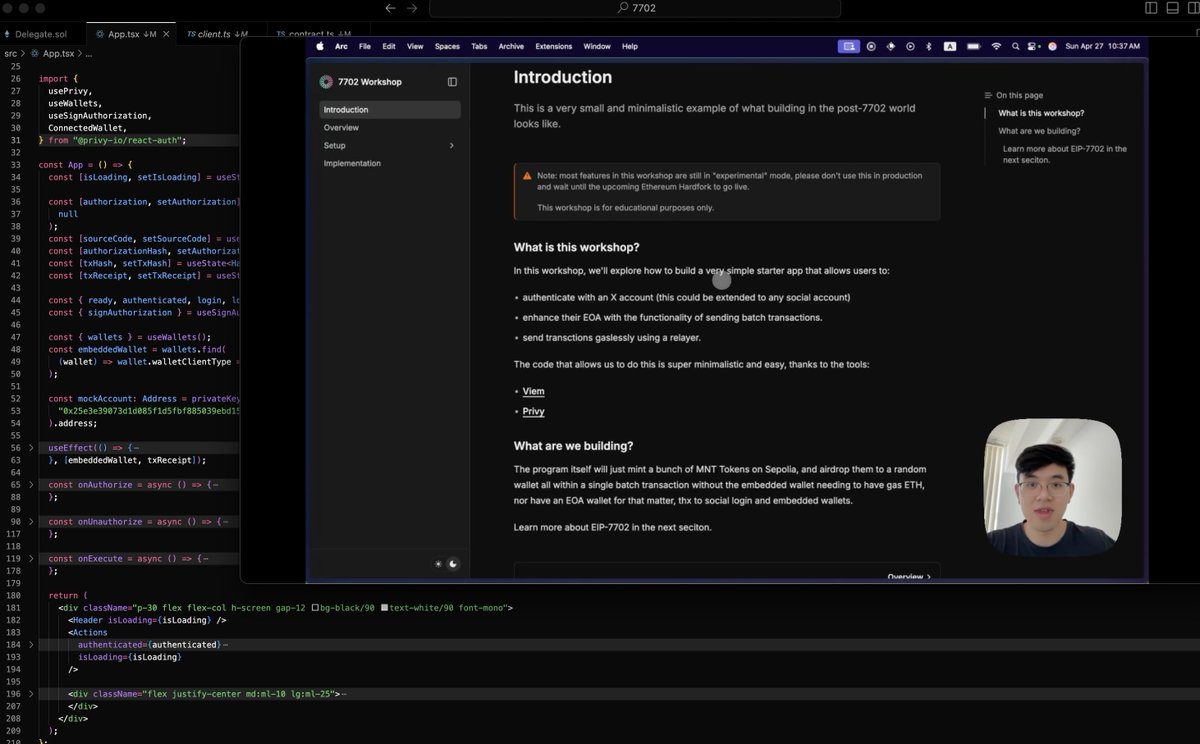The width and height of the screenshot is (1200, 744).
Task: Click the React icon on App.tsx tab
Action: (x=99, y=34)
